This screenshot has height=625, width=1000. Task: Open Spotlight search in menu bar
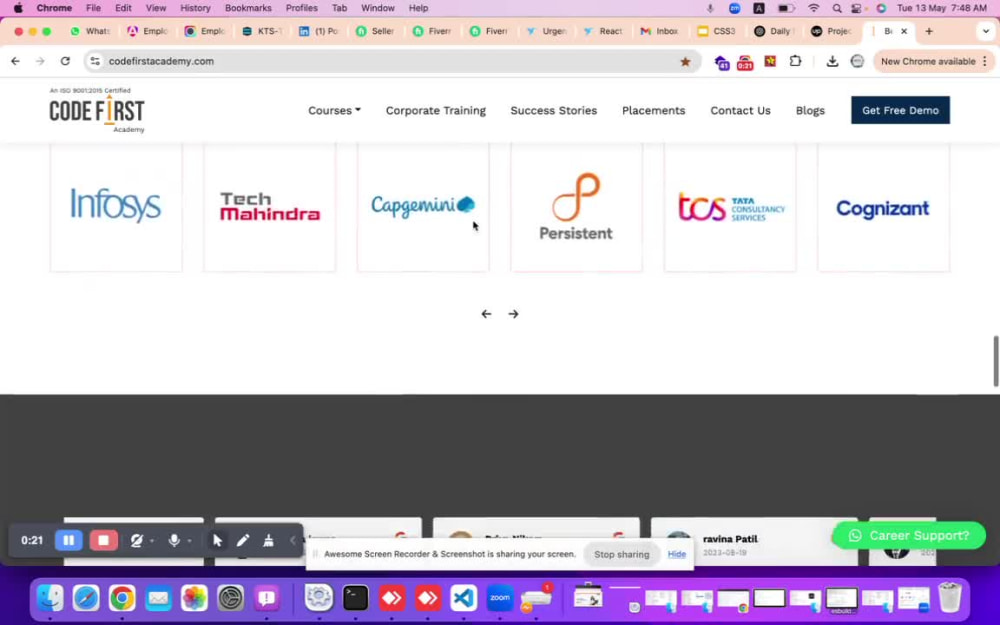tap(836, 8)
